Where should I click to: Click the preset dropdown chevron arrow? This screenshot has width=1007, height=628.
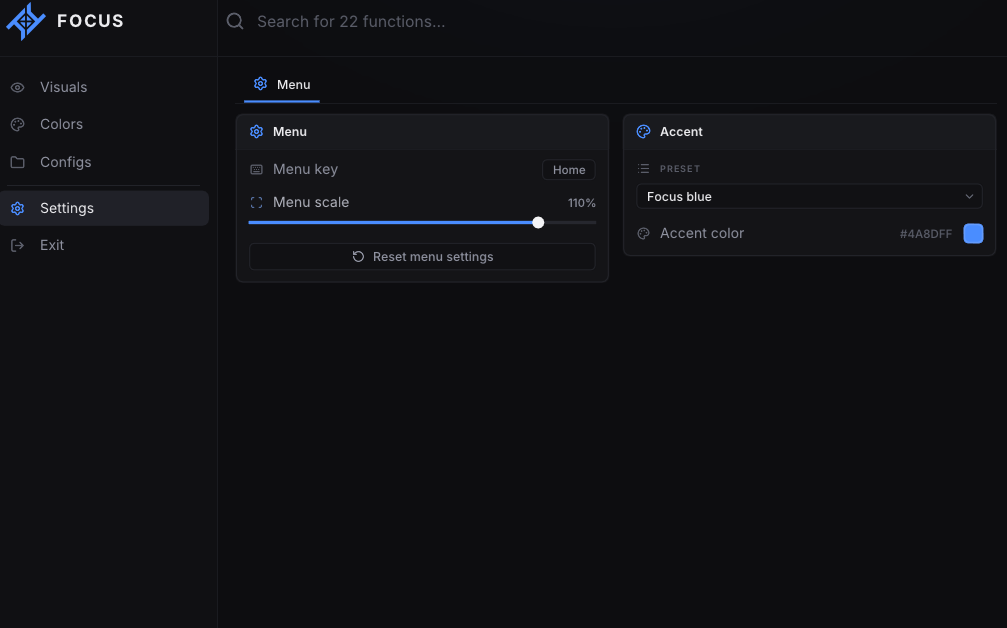(969, 196)
